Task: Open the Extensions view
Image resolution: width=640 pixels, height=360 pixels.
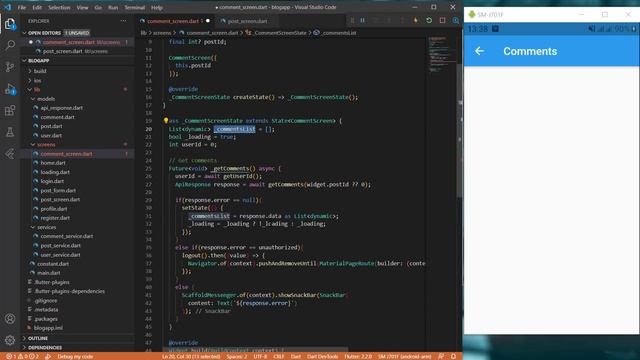Action: pos(10,111)
